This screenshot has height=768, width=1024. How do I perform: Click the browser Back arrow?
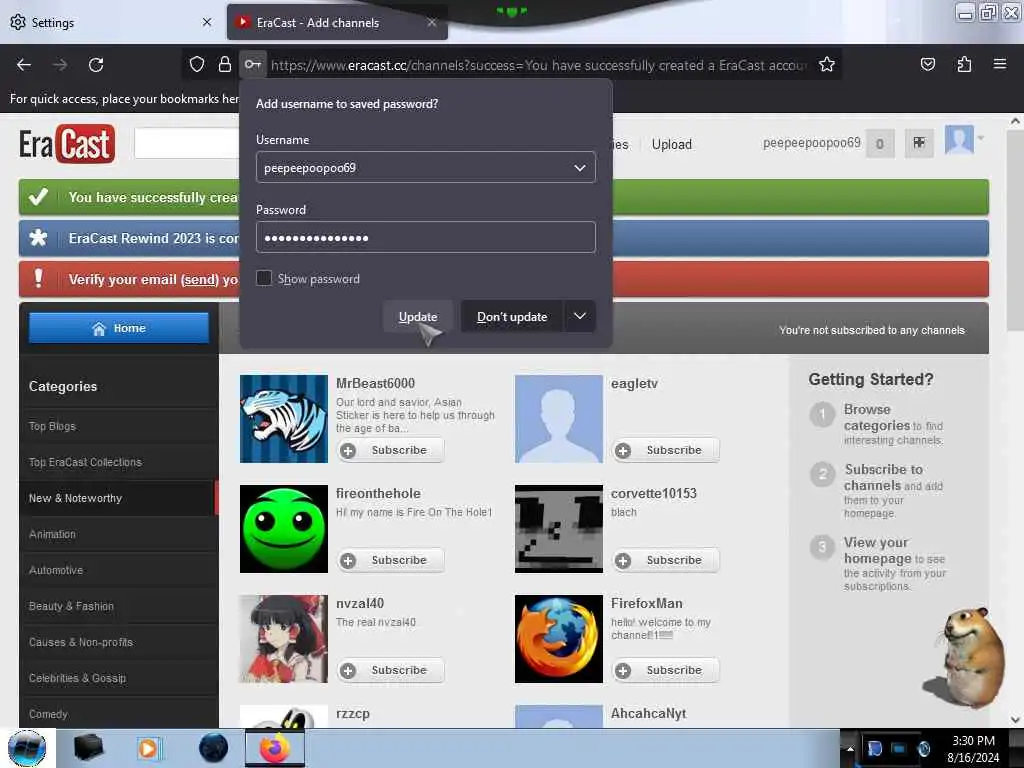point(24,65)
